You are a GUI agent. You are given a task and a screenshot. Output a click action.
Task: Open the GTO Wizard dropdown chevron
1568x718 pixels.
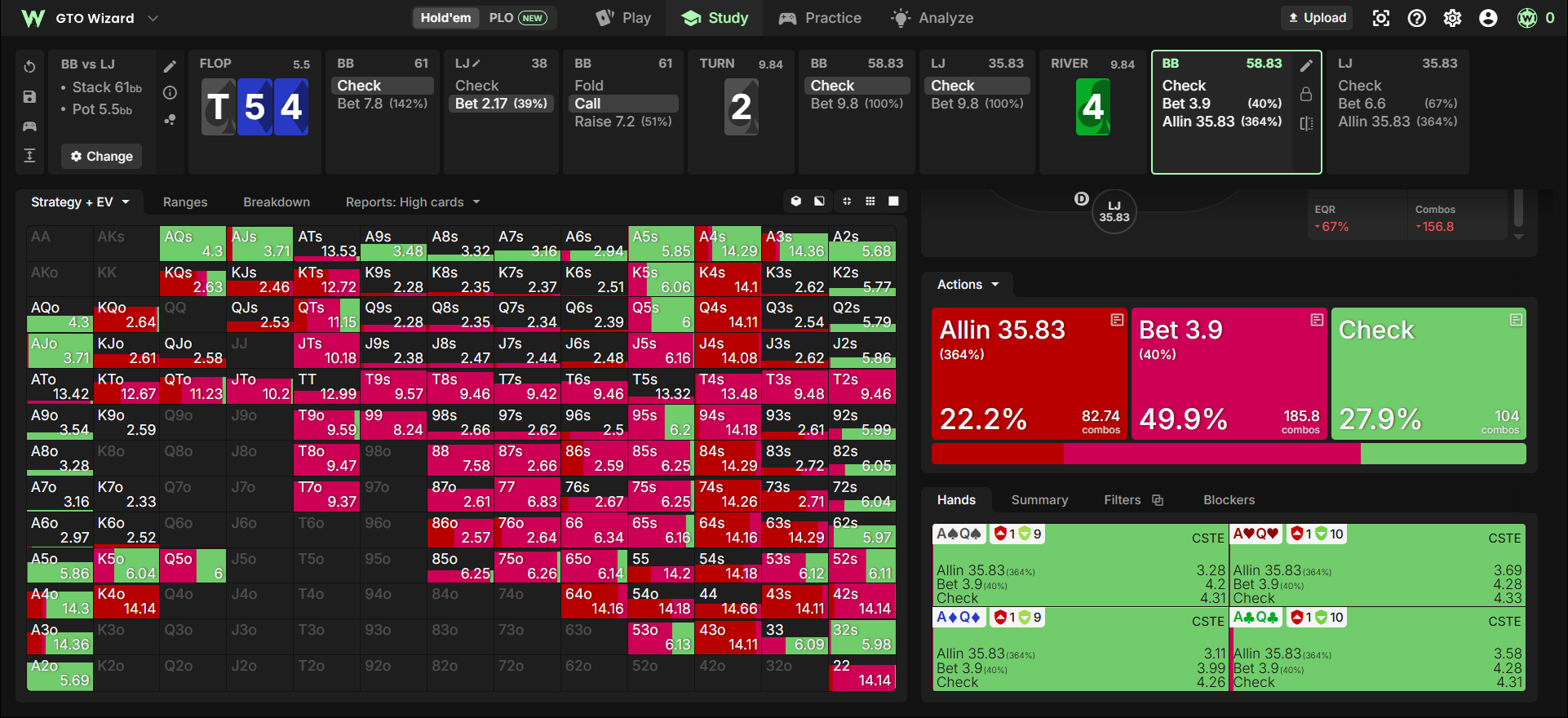153,18
